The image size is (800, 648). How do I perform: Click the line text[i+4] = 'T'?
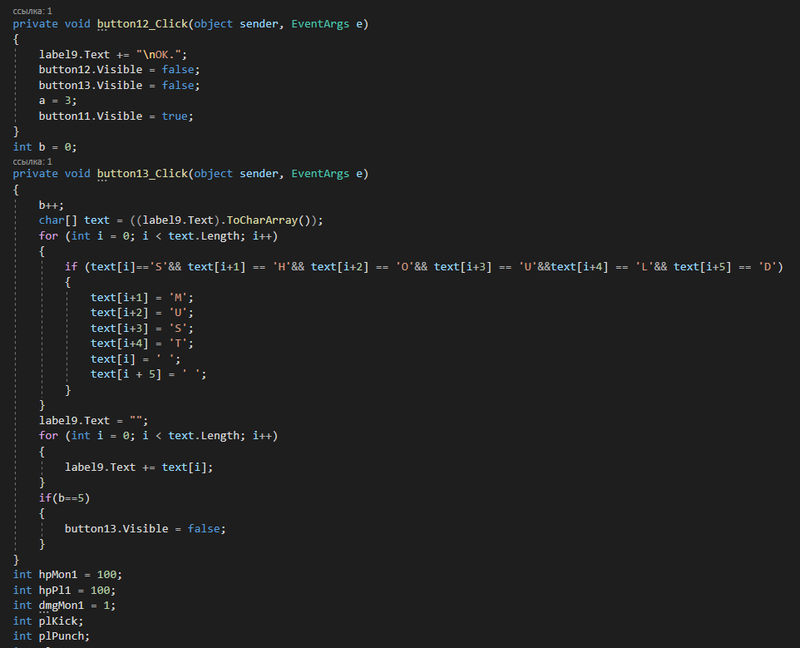(140, 343)
